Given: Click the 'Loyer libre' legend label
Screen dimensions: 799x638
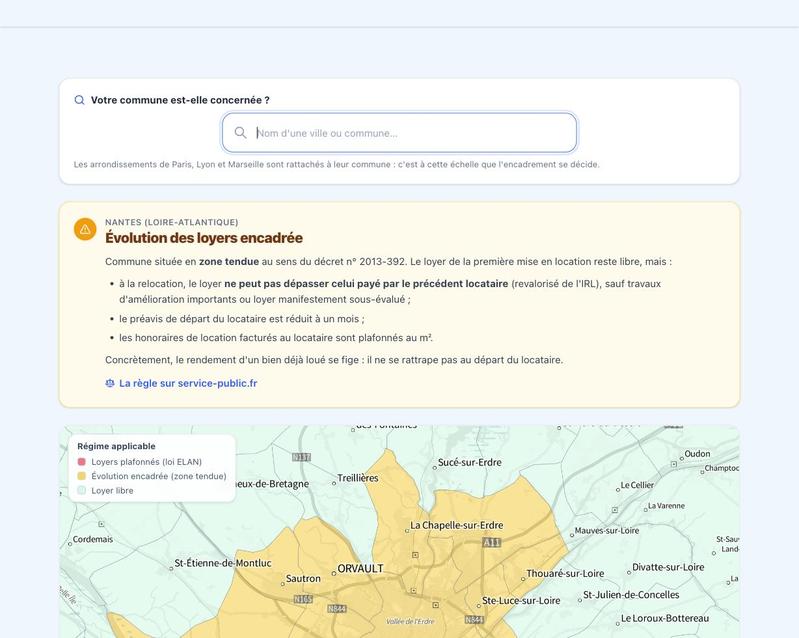Looking at the screenshot, I should [x=112, y=491].
